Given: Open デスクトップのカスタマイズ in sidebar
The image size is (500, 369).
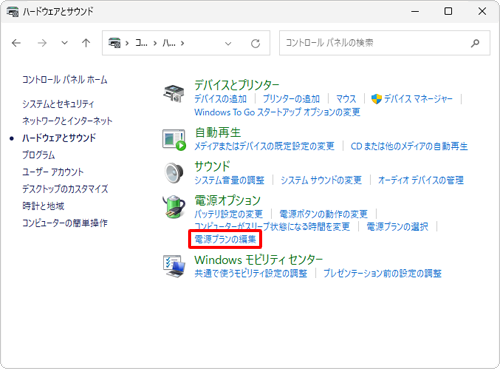Looking at the screenshot, I should tap(65, 189).
